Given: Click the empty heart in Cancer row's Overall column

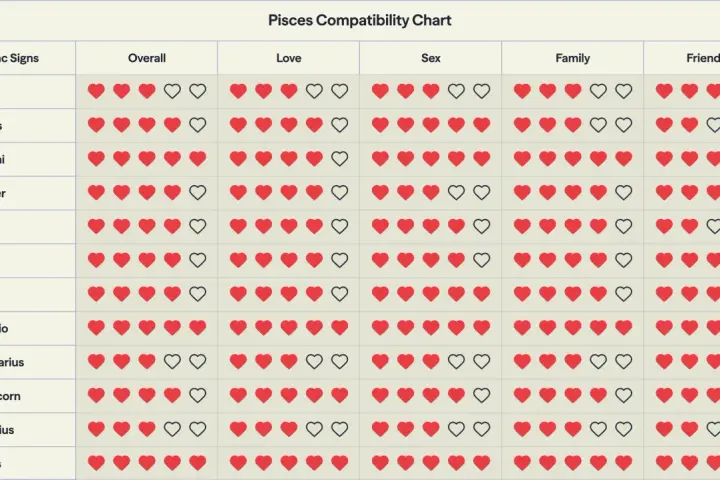Looking at the screenshot, I should [197, 192].
